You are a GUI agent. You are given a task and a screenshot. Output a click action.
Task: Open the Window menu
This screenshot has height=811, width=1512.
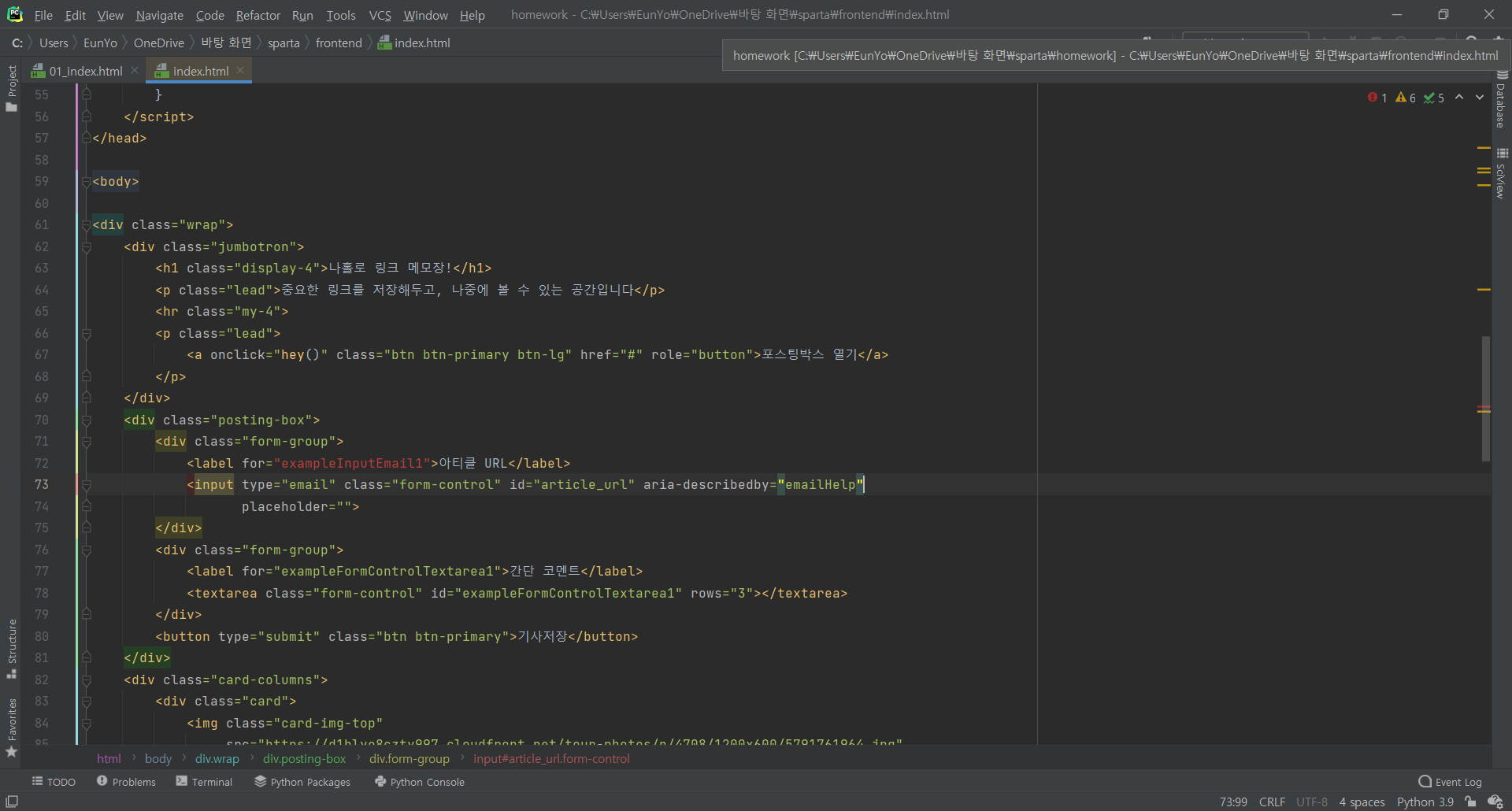click(425, 15)
